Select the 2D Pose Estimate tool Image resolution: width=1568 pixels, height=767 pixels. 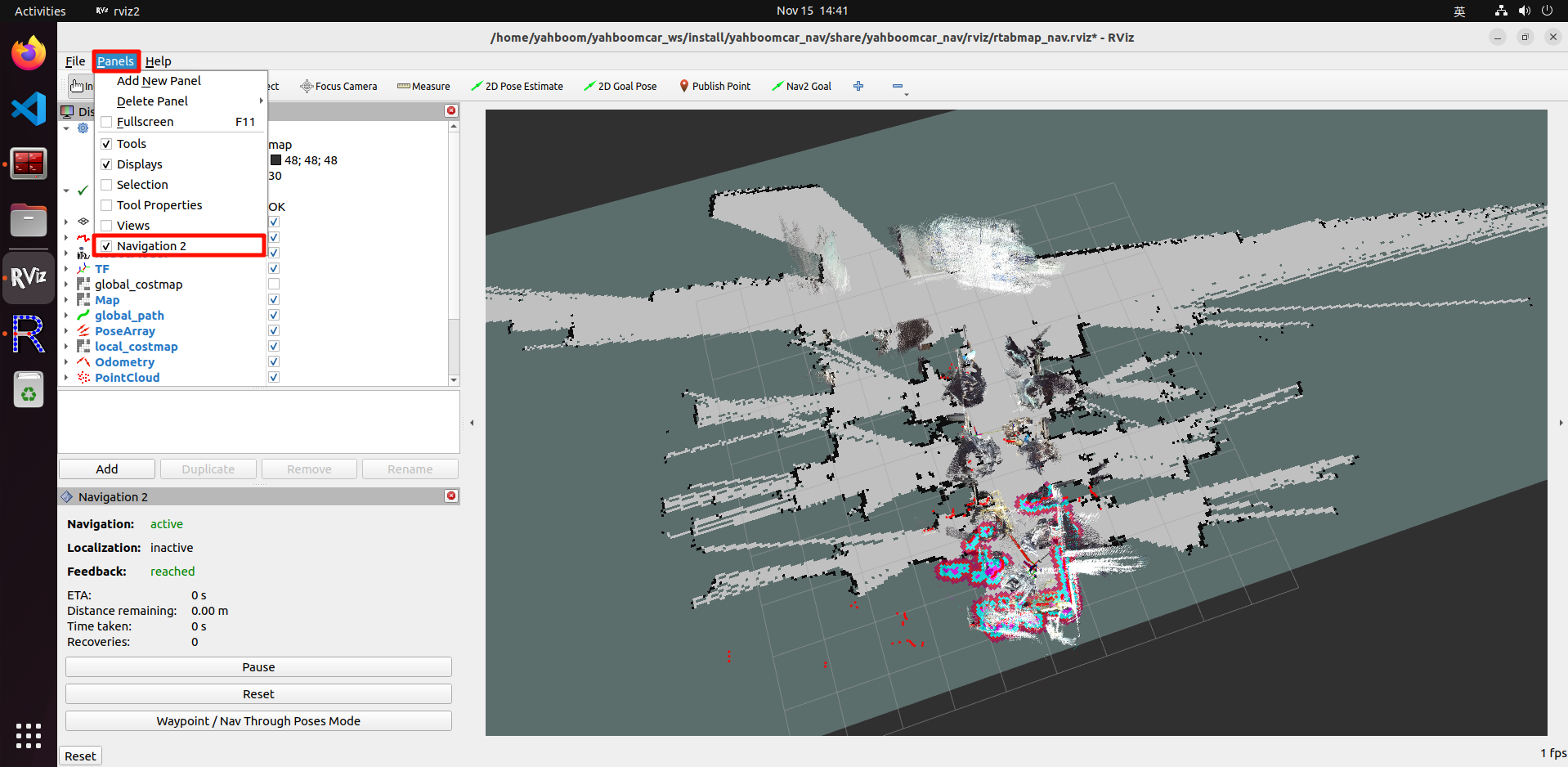[x=517, y=87]
